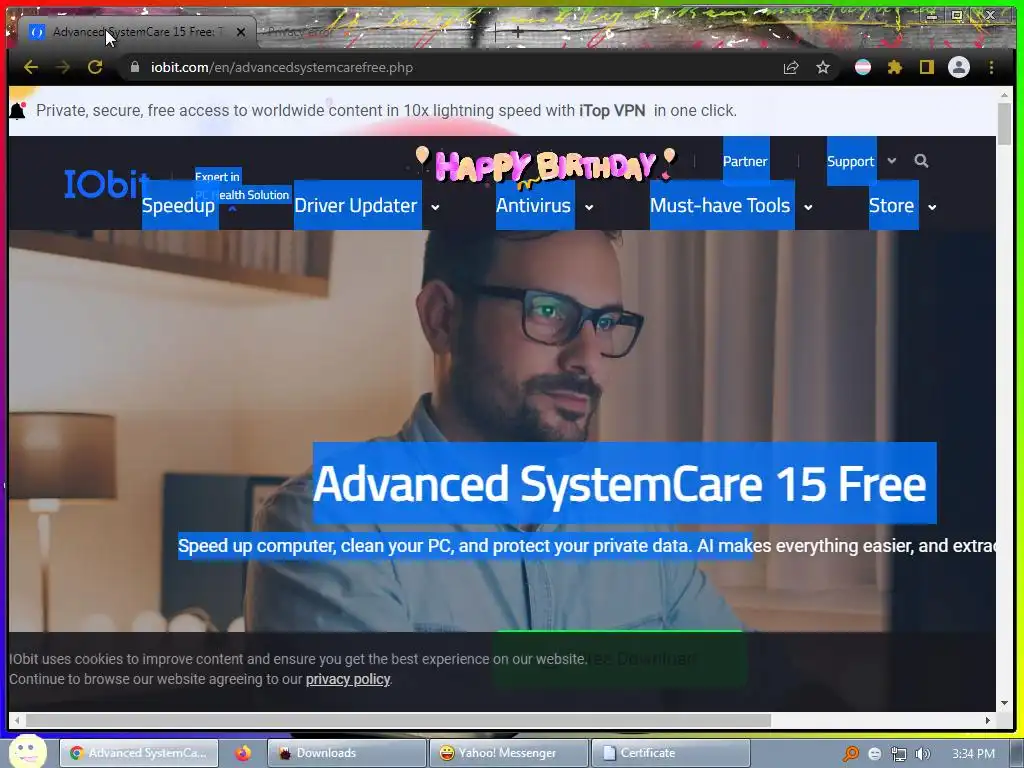Open the iTop VPN link
The width and height of the screenshot is (1024, 768).
[612, 110]
